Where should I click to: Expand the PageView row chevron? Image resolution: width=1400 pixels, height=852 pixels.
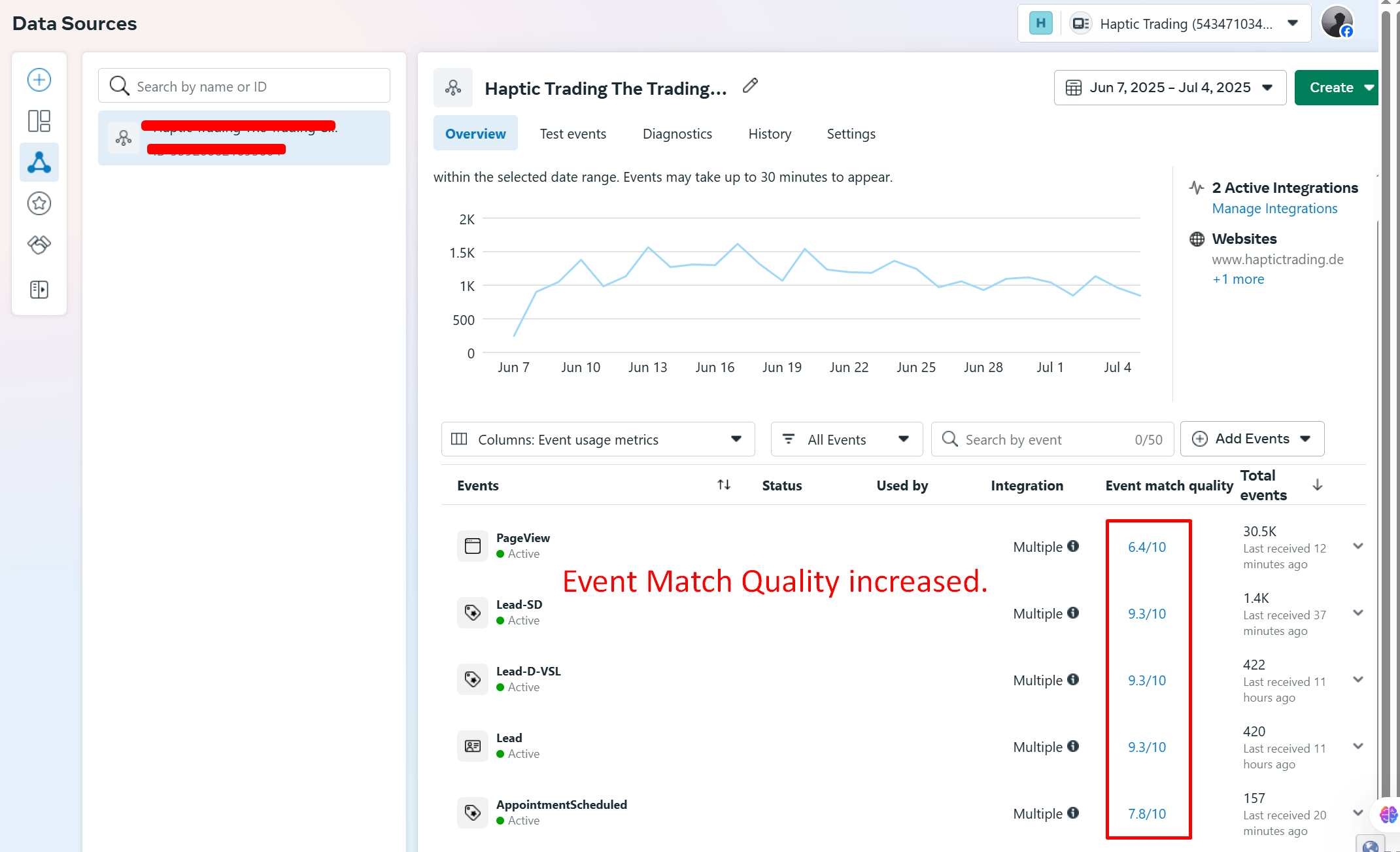pos(1358,546)
